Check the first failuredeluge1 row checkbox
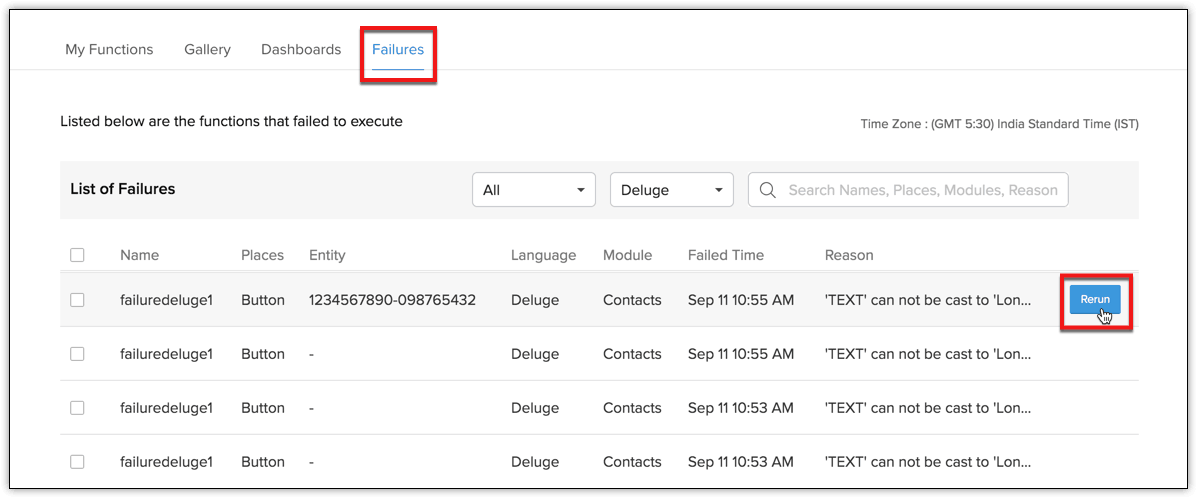Screen dimensions: 1197x498 77,300
